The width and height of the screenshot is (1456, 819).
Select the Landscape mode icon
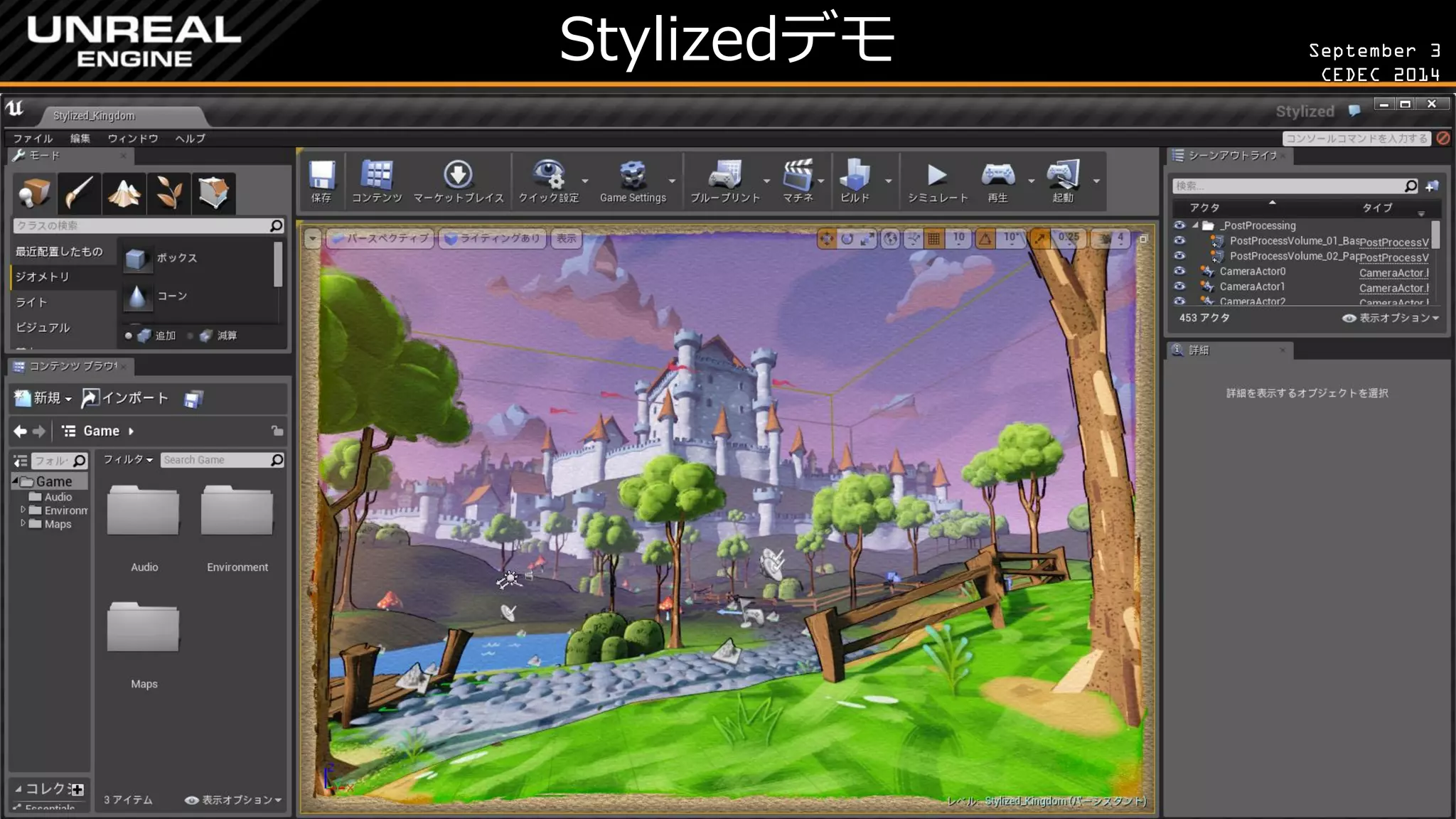[124, 193]
